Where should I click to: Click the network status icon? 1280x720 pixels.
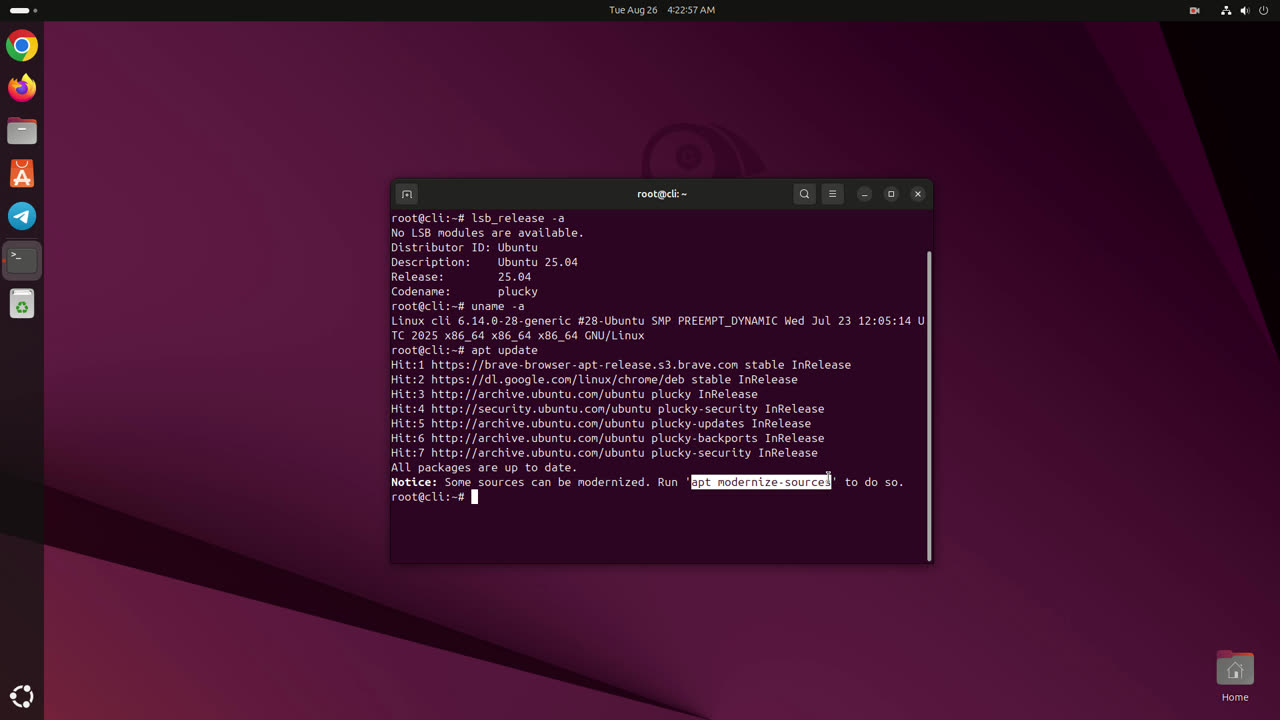[1226, 10]
